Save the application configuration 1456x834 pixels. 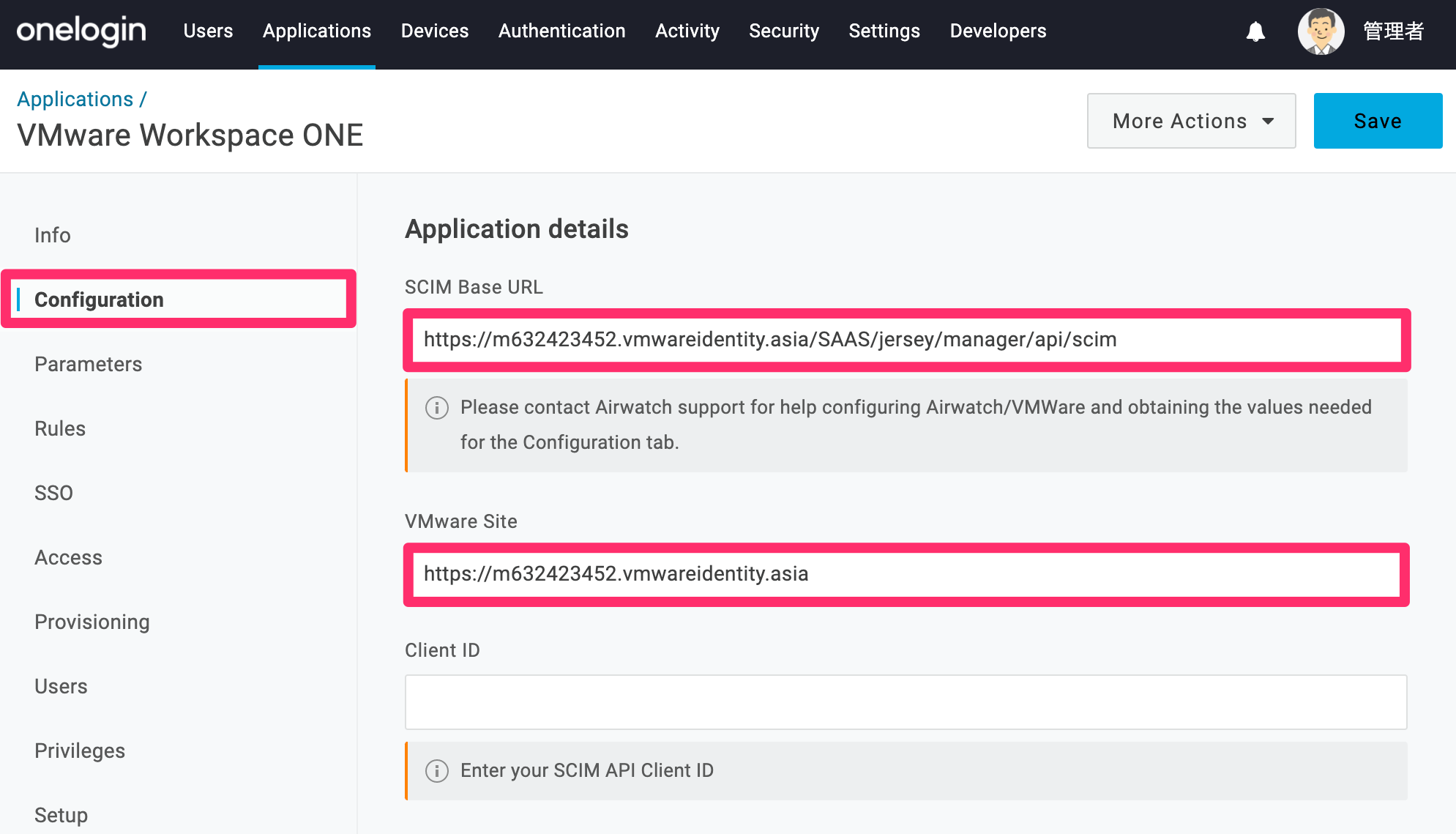point(1378,121)
